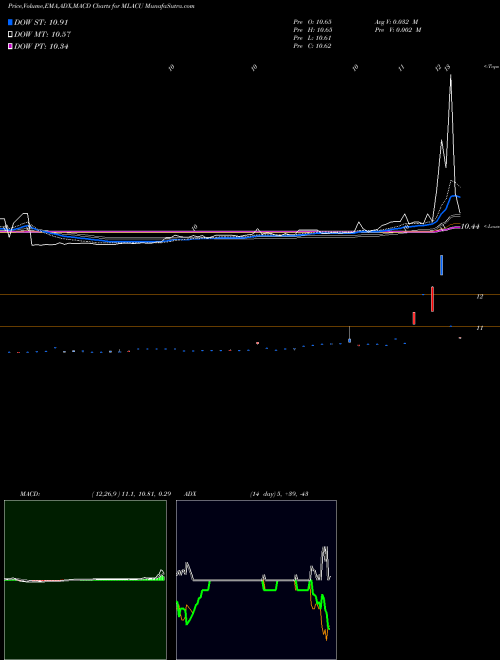Click the '12' price axis label
500x660 pixels.
click(479, 297)
